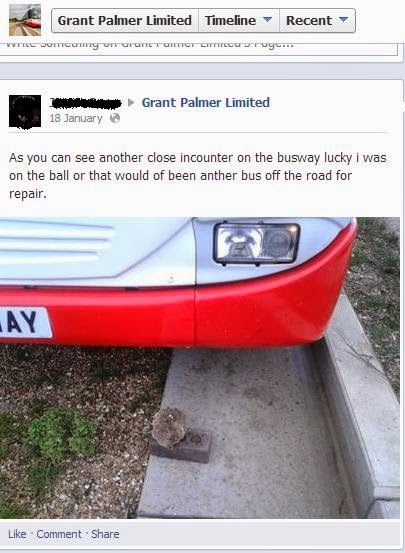Open the 18 January timestamp

click(x=76, y=118)
